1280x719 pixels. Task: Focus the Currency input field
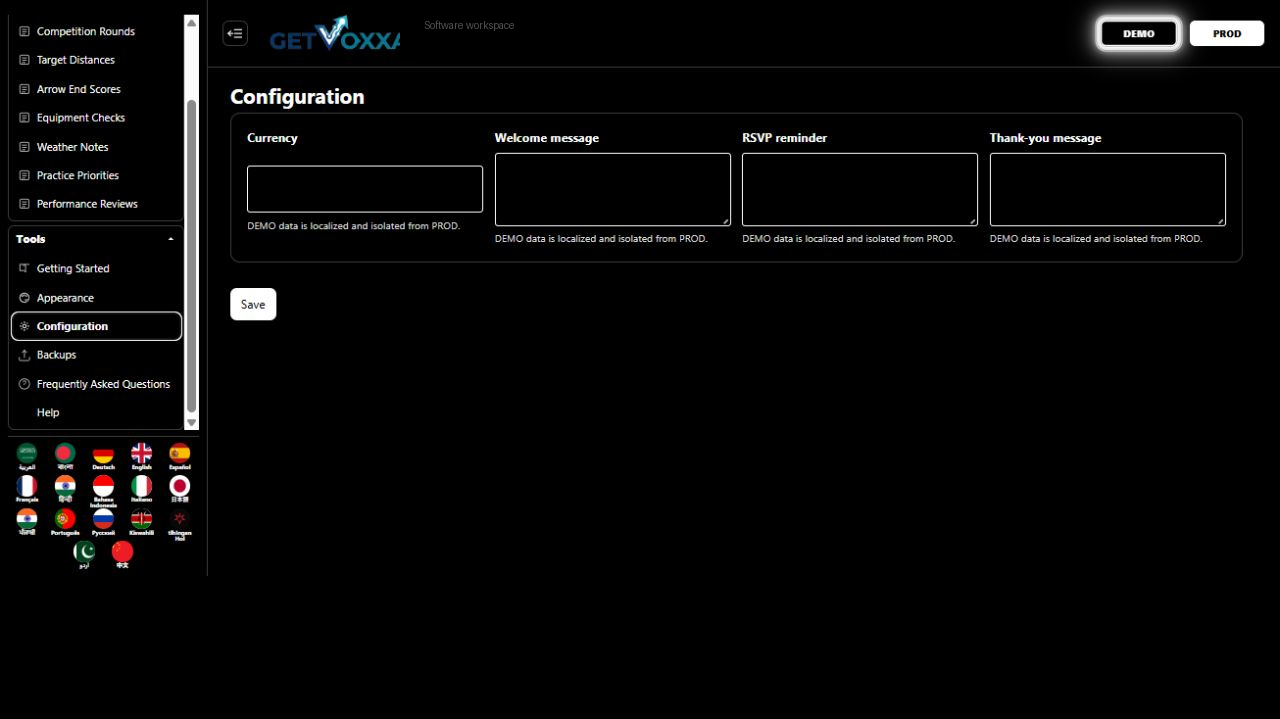365,189
